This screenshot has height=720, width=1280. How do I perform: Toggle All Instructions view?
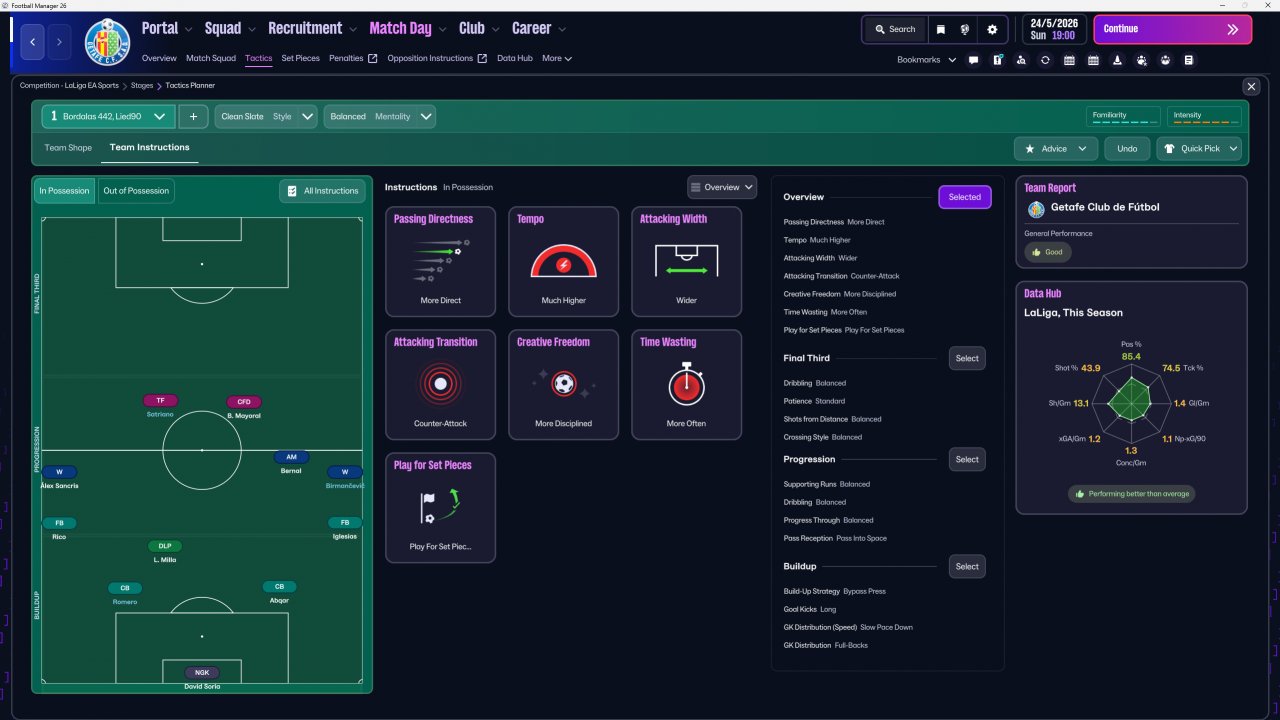(x=322, y=191)
